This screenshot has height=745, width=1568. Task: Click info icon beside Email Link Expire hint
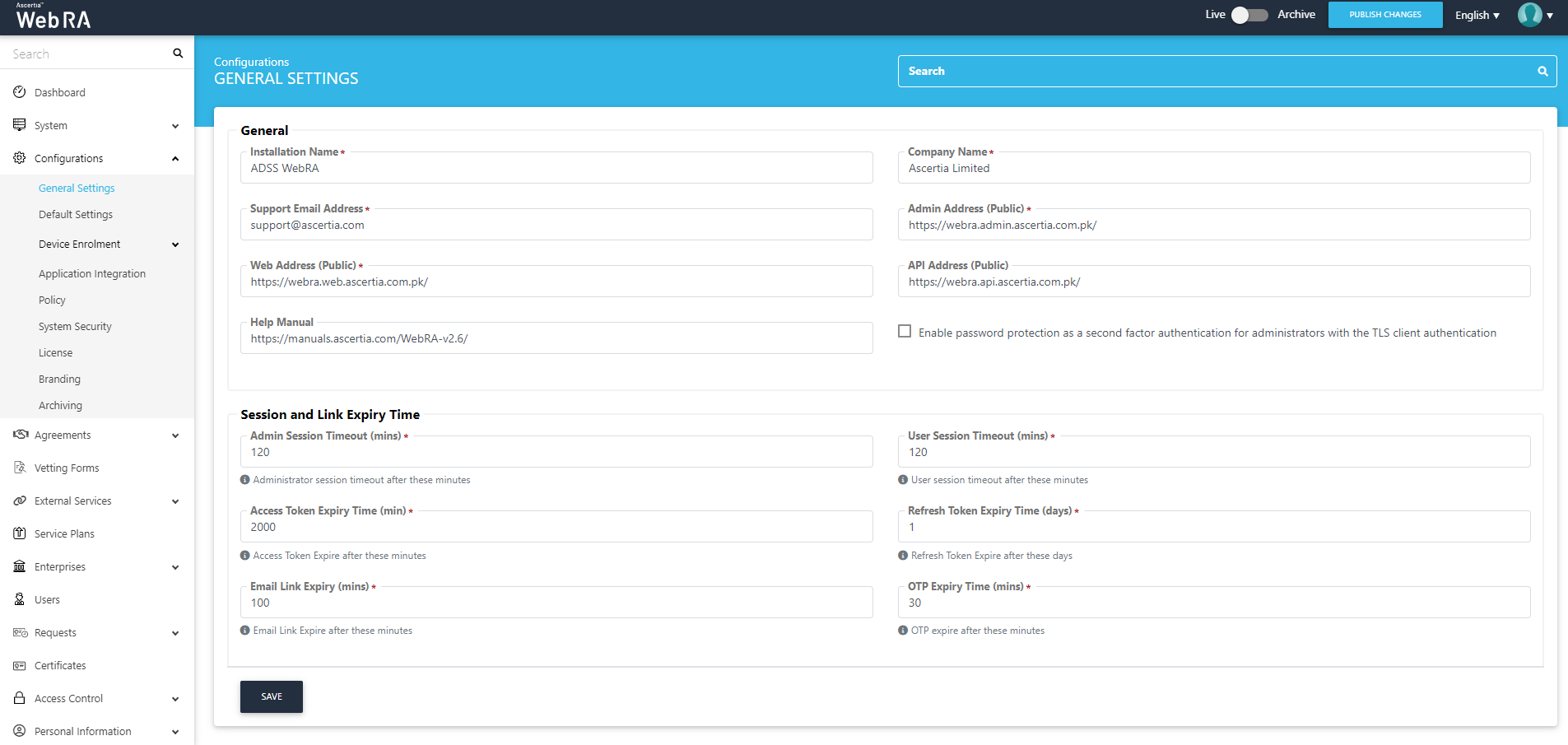(245, 631)
